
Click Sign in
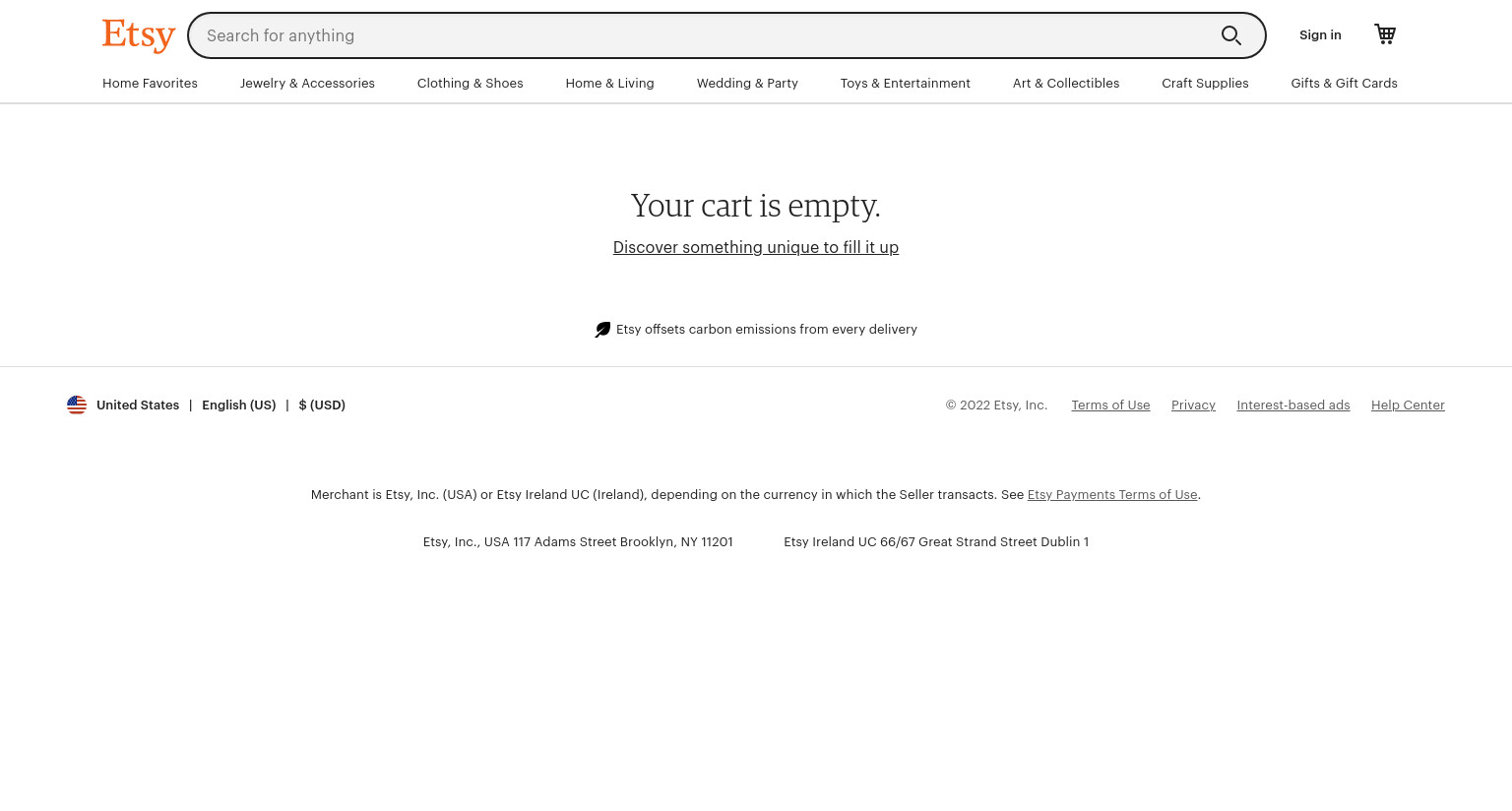click(1320, 35)
